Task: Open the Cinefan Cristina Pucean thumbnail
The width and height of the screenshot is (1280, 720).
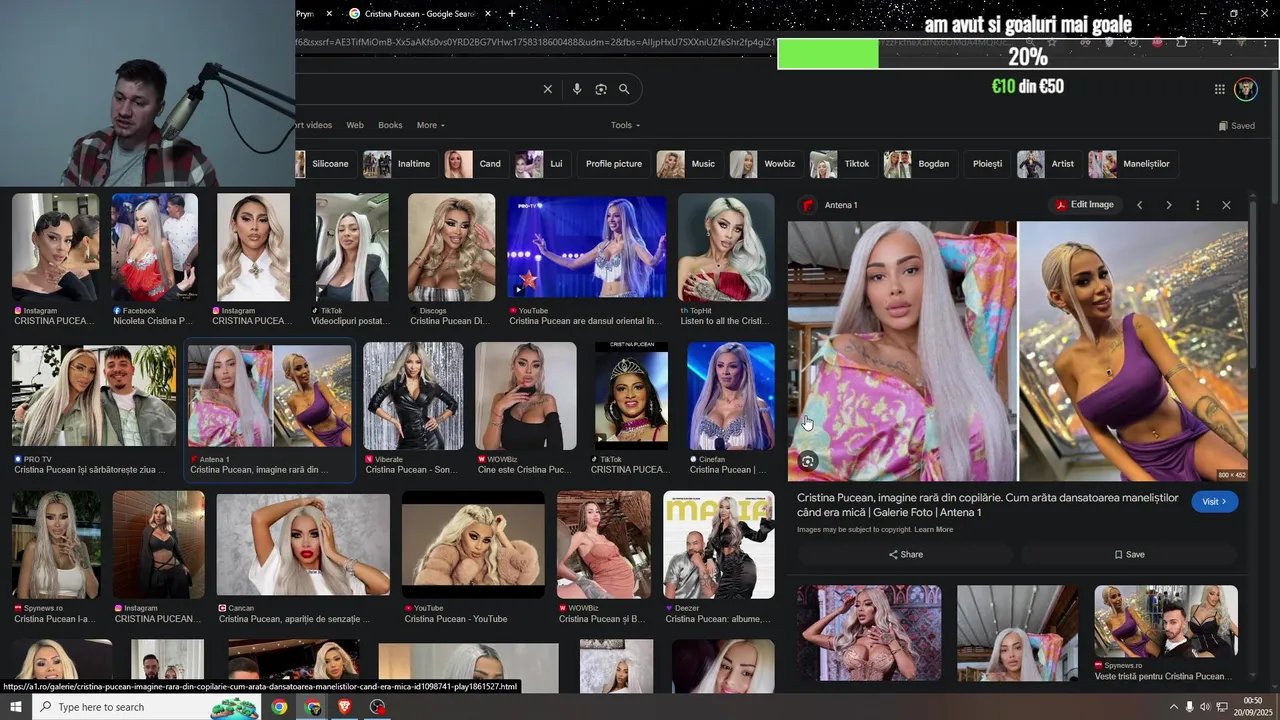Action: [731, 396]
